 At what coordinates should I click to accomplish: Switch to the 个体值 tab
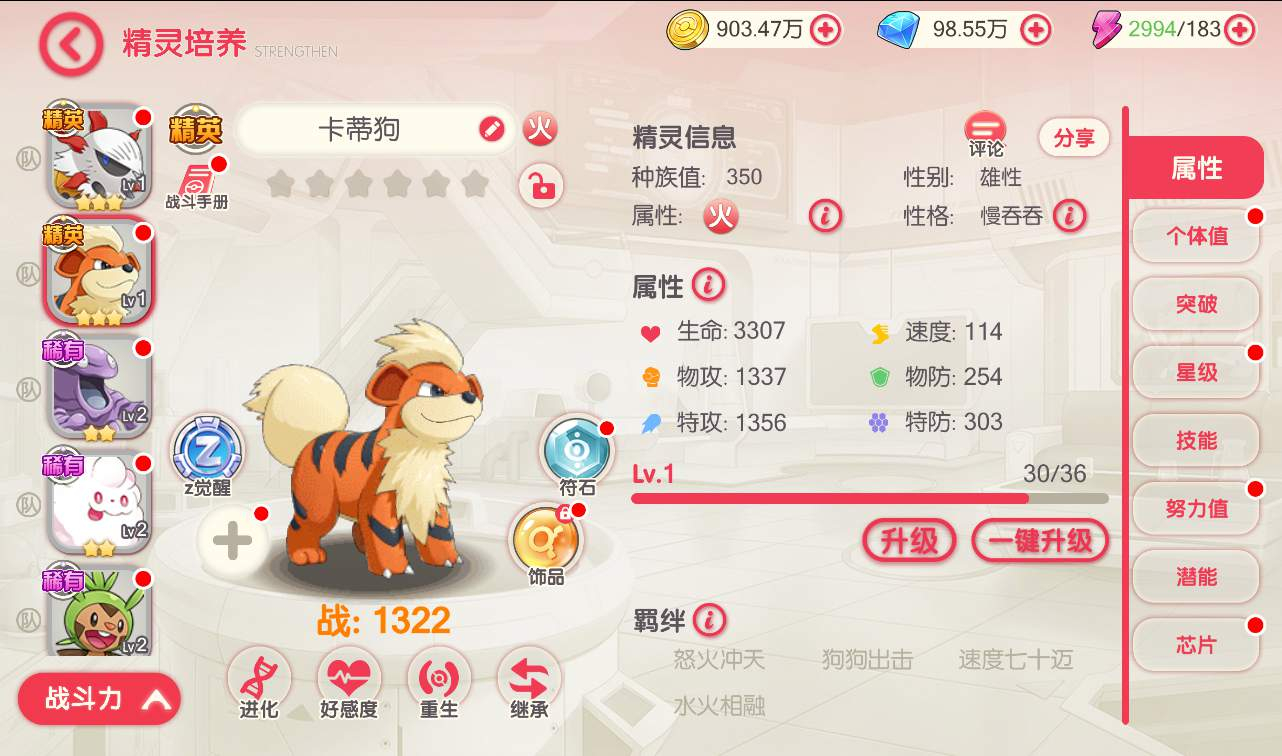click(1196, 236)
